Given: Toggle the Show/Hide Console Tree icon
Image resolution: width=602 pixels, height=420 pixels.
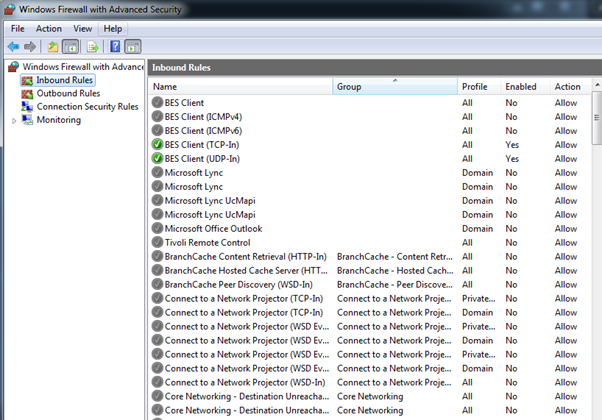Looking at the screenshot, I should 71,47.
